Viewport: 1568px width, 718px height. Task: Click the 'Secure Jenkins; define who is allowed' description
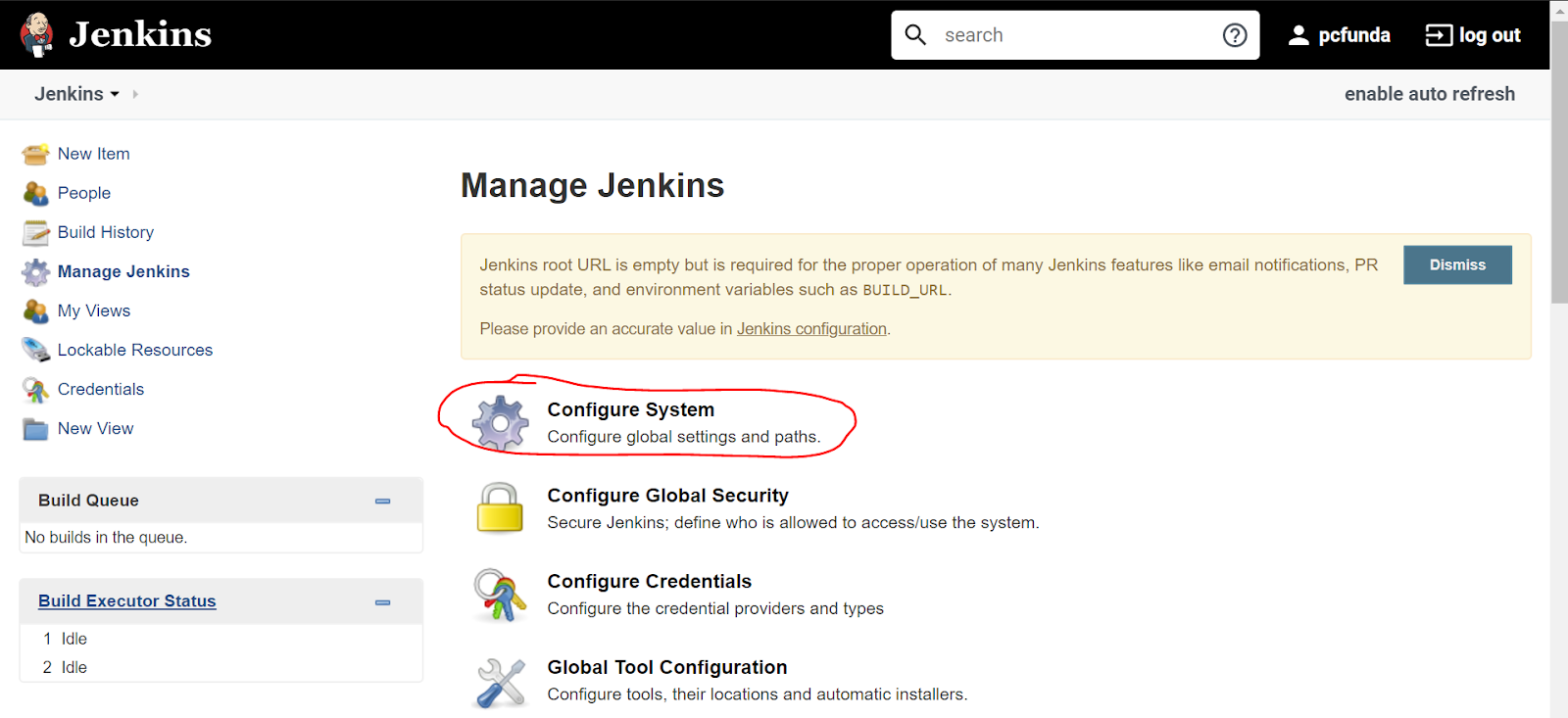793,523
